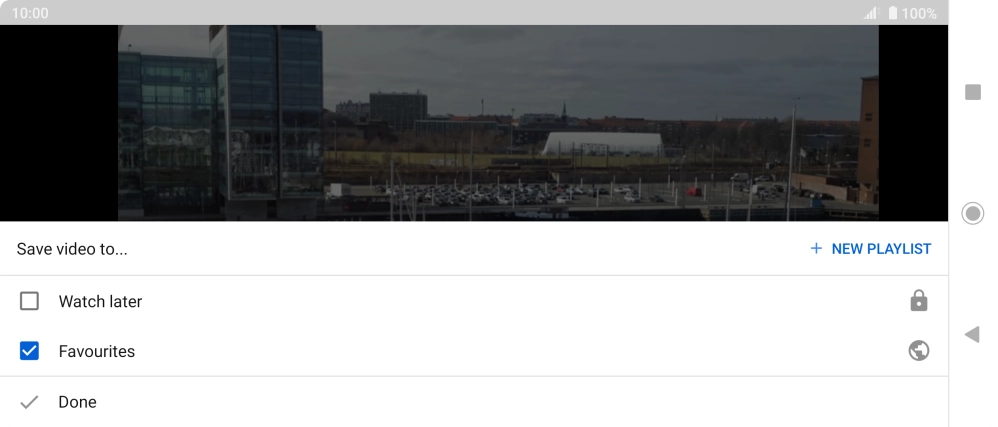Create a playlist via NEW PLAYLIST text

(x=881, y=249)
